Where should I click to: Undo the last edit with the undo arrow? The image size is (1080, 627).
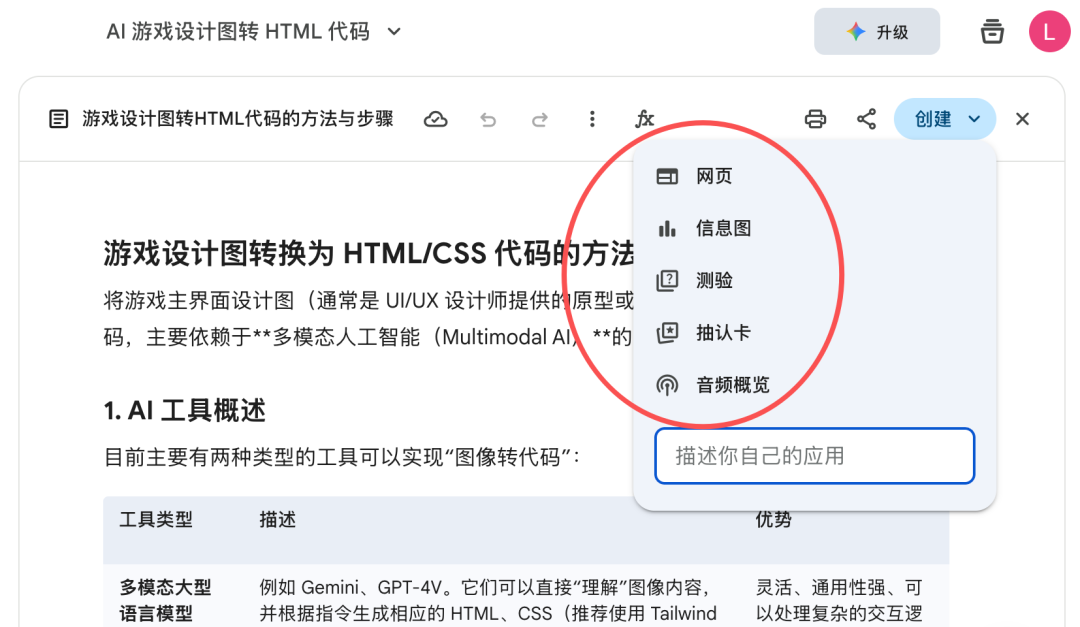(488, 120)
